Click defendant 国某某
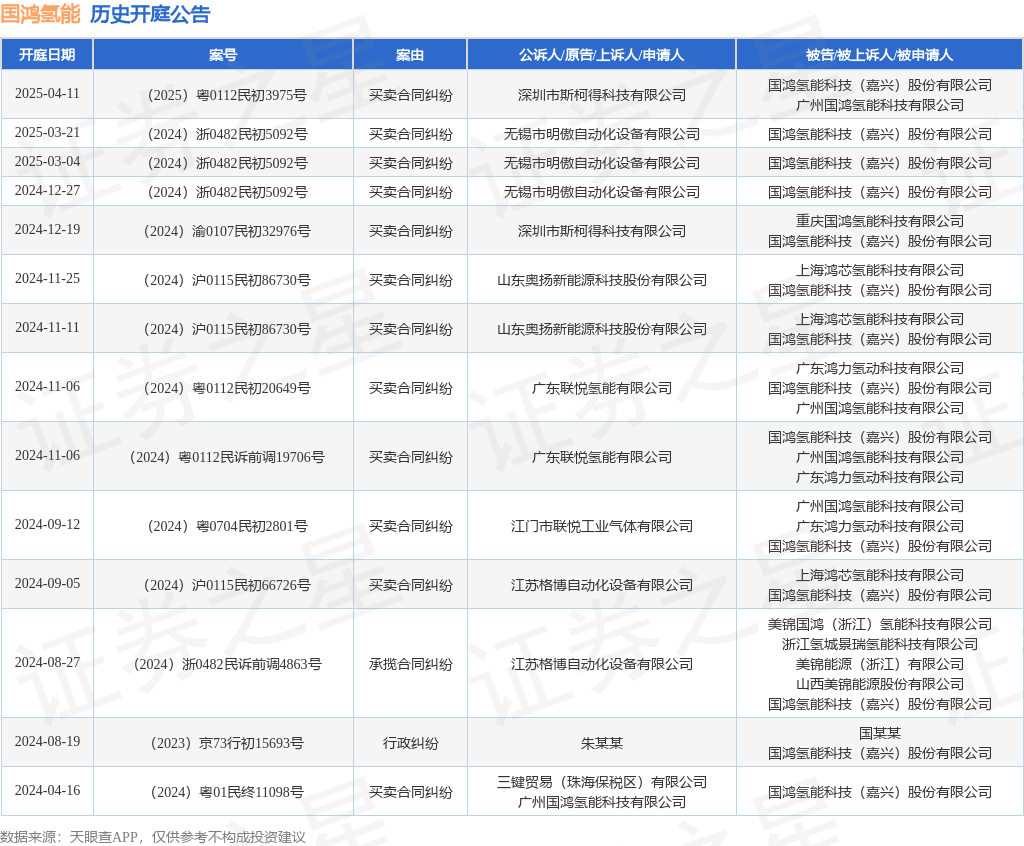The height and width of the screenshot is (846, 1024). [x=880, y=734]
